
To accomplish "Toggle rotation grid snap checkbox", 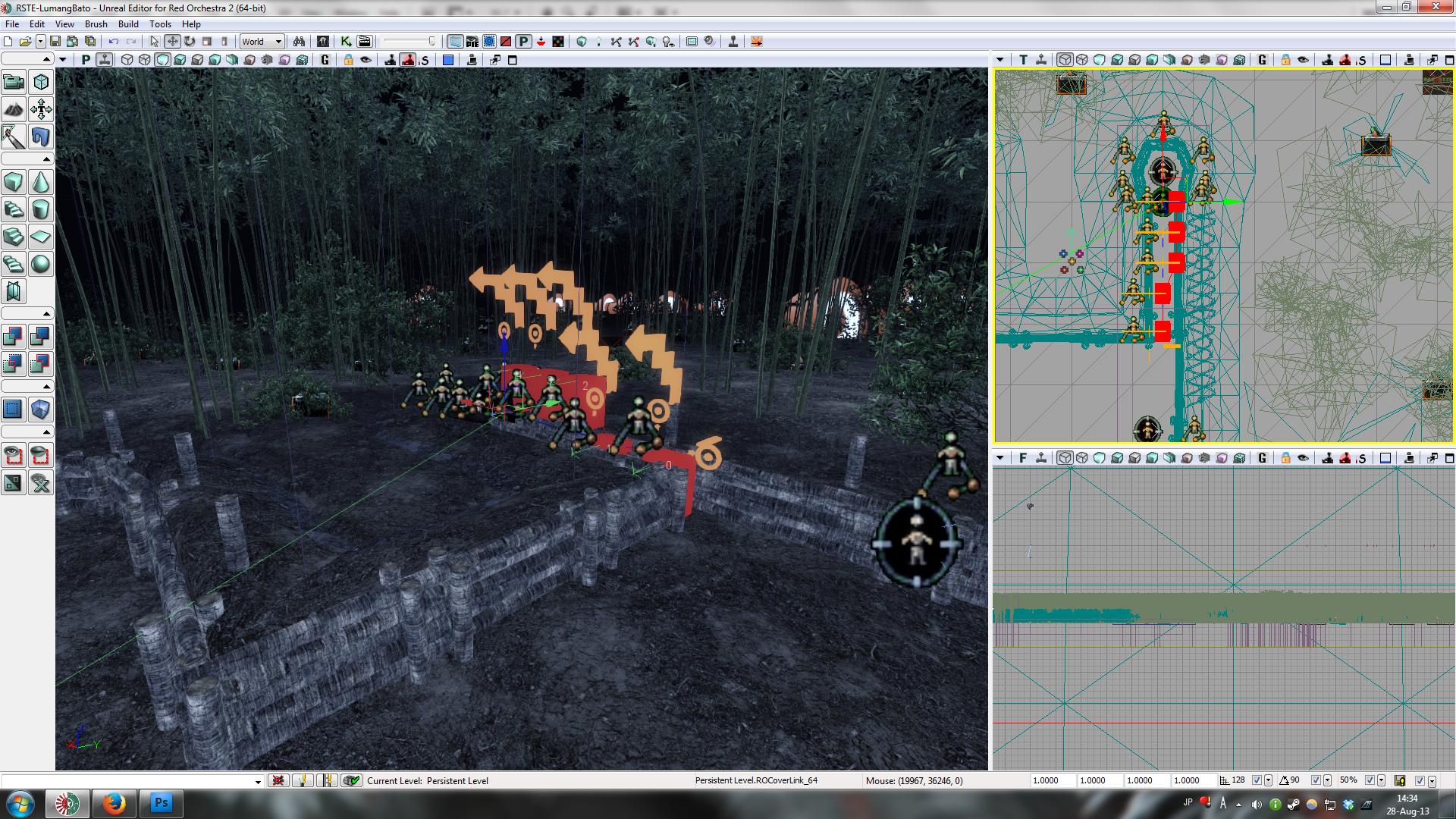I will 1316,780.
